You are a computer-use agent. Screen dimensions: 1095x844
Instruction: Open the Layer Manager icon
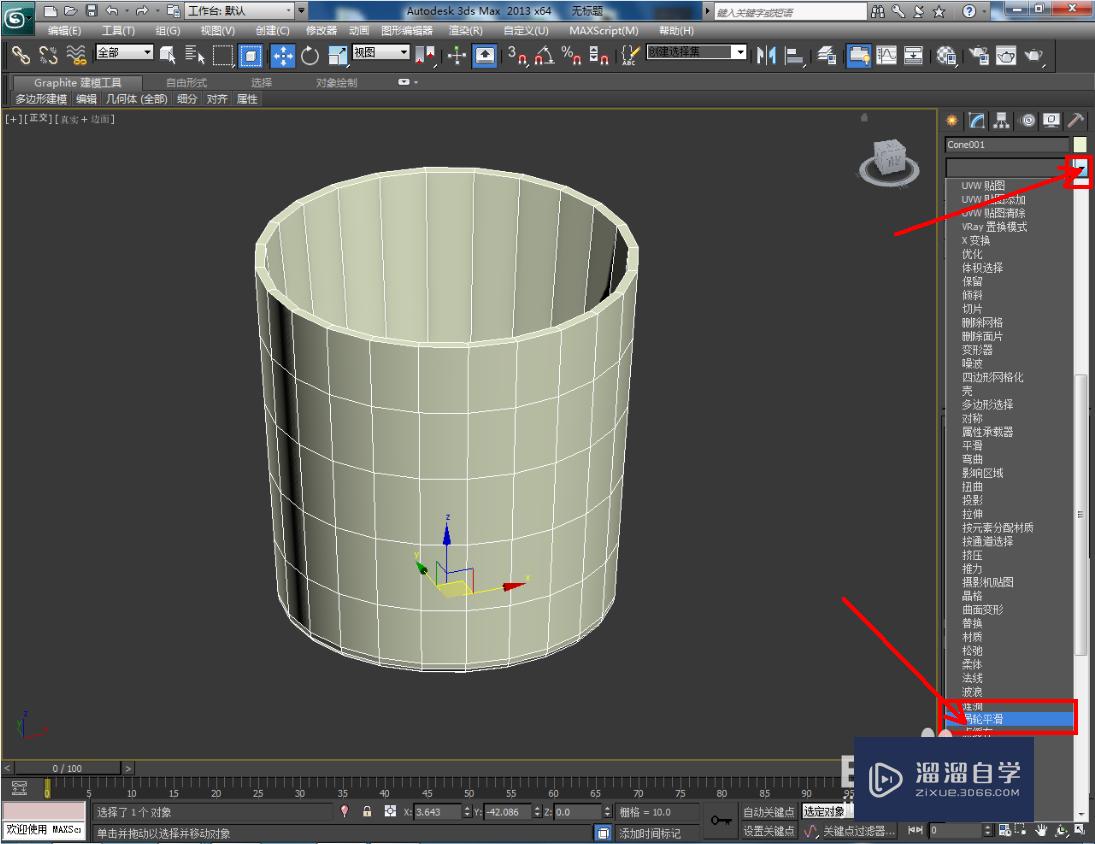(x=827, y=55)
